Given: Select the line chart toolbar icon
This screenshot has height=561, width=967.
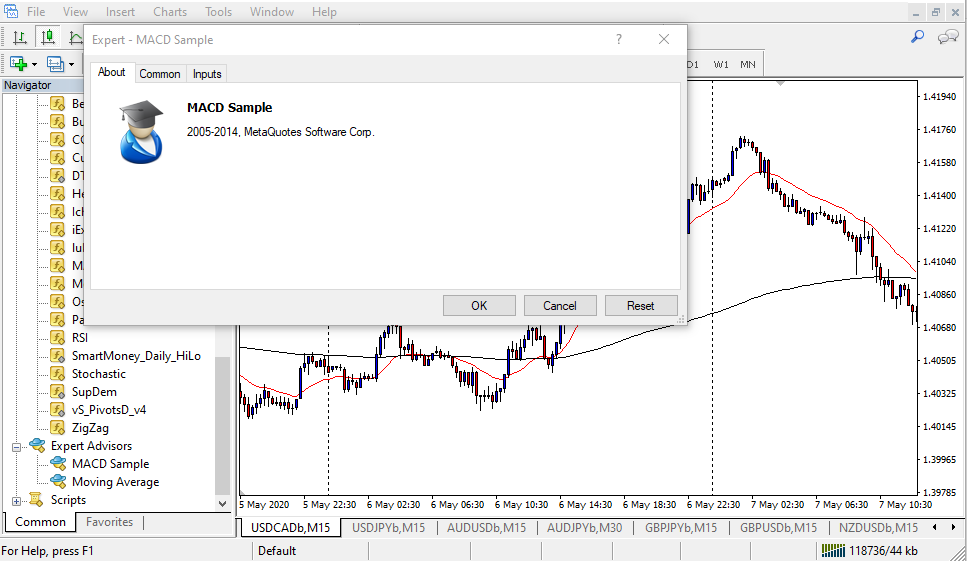Looking at the screenshot, I should 75,38.
